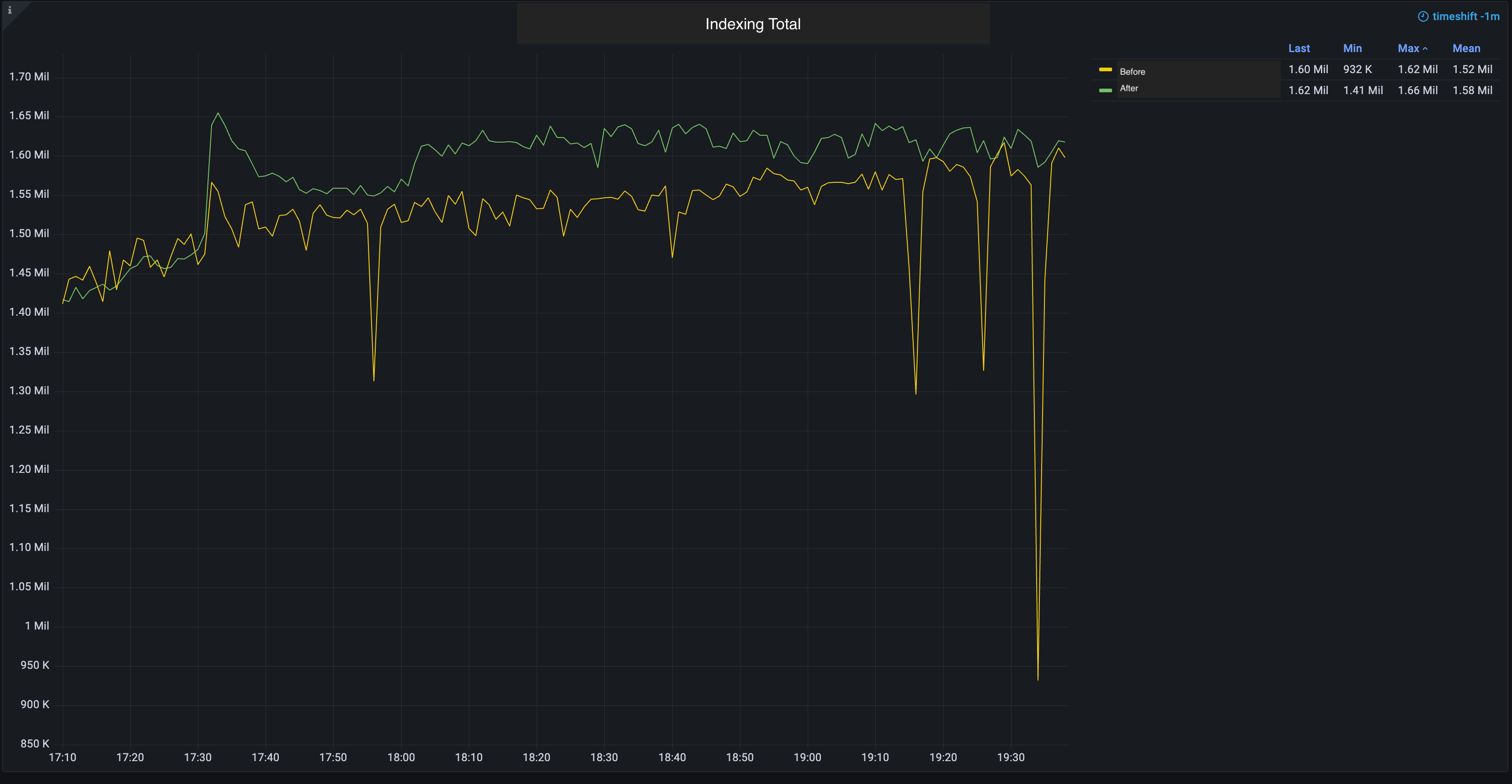Toggle visibility of the Before series
Viewport: 1512px width, 784px height.
(1132, 72)
